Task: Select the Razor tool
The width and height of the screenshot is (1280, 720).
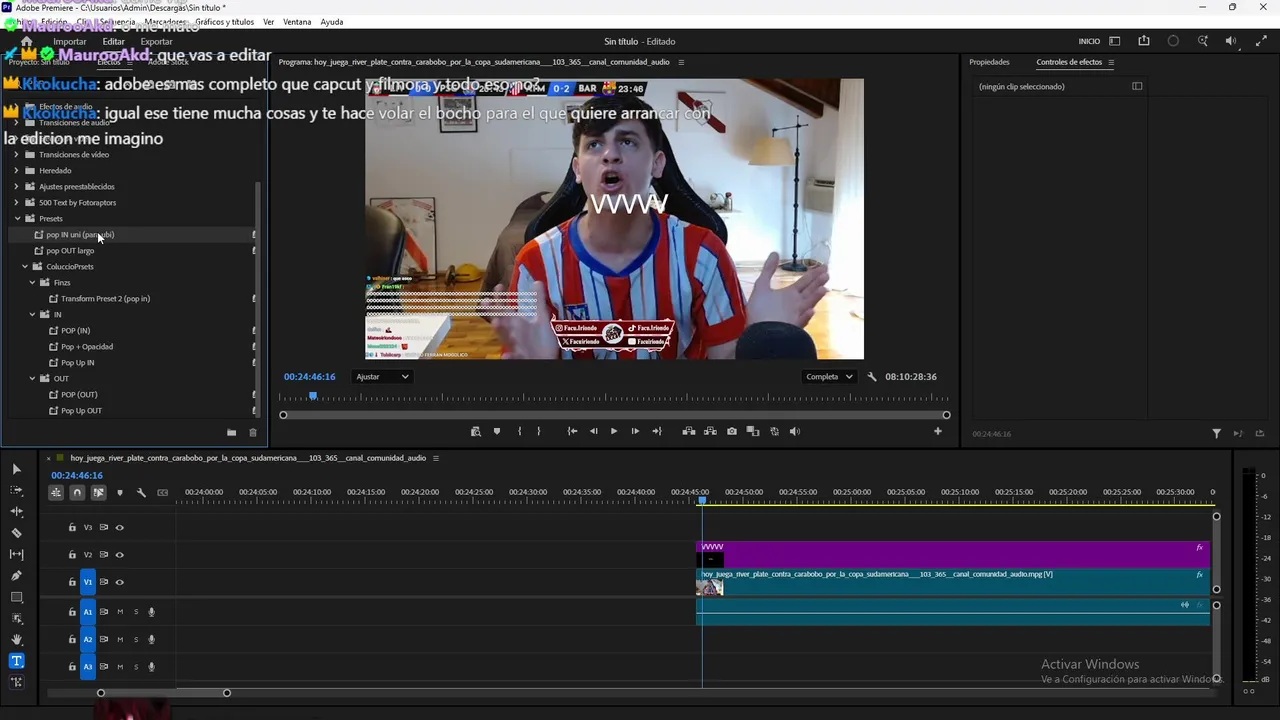Action: [x=16, y=533]
